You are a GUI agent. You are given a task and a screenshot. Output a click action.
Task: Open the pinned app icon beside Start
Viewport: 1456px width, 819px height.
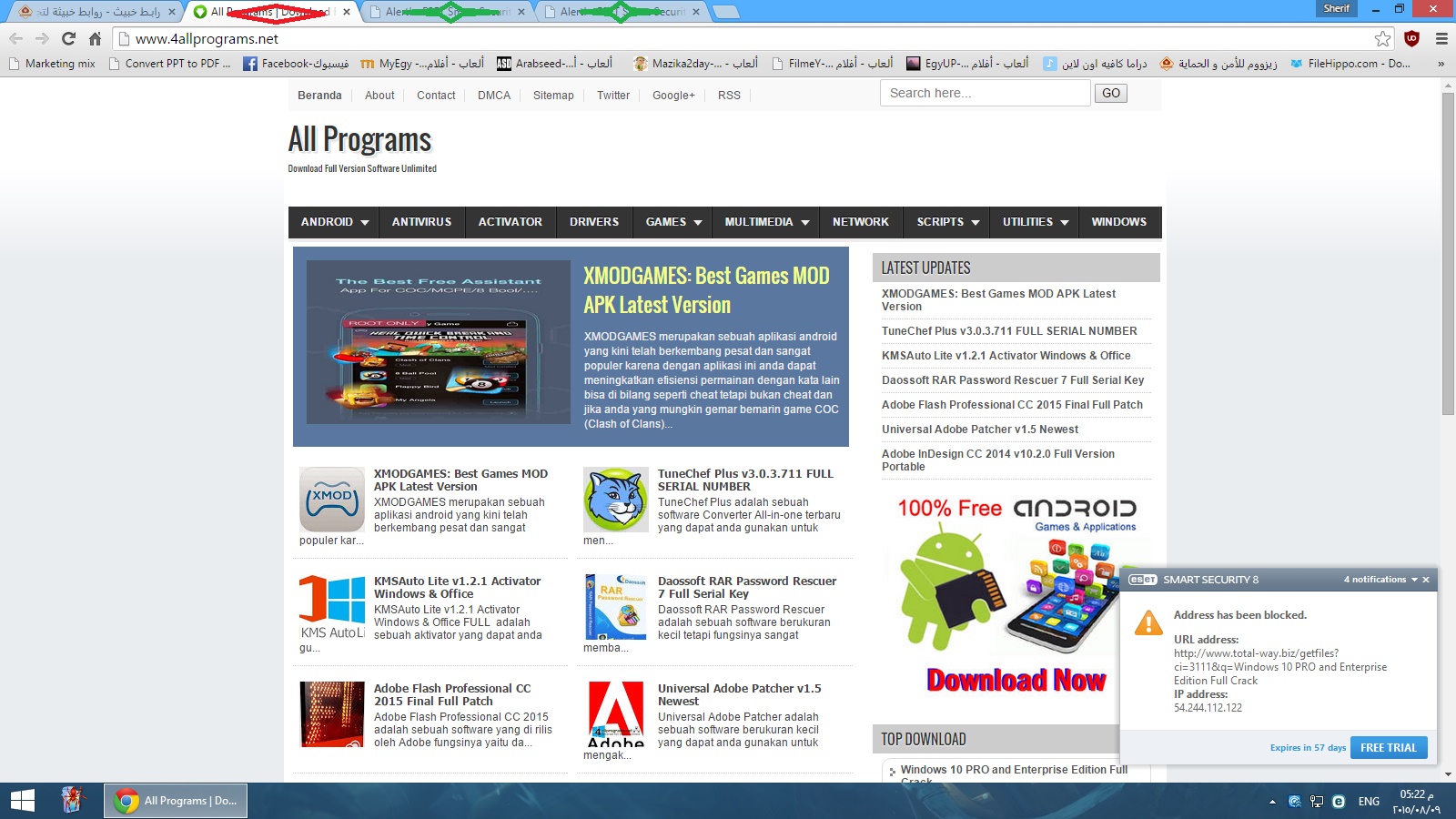[72, 801]
